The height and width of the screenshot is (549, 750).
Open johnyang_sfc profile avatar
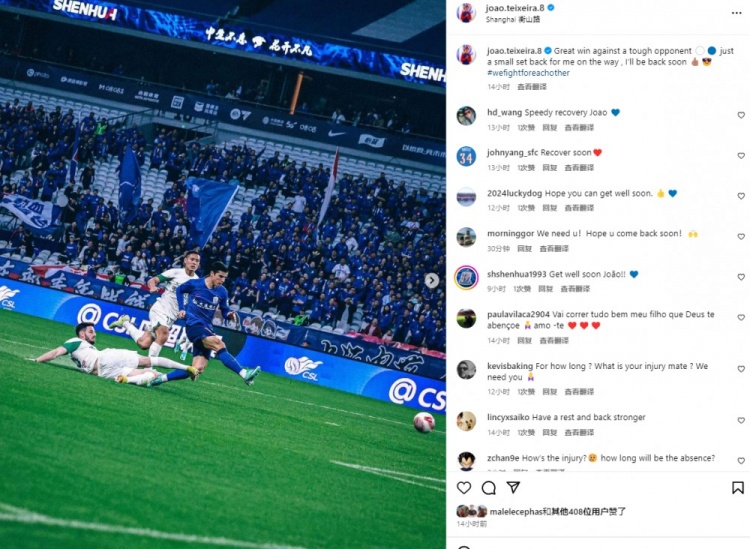(466, 156)
